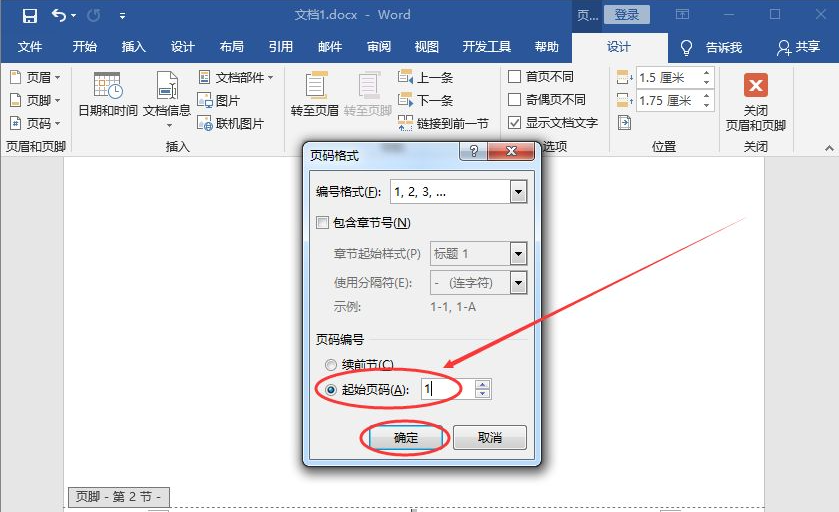This screenshot has width=839, height=512.
Task: Enable the 包含章节号 checkbox
Action: coord(323,223)
